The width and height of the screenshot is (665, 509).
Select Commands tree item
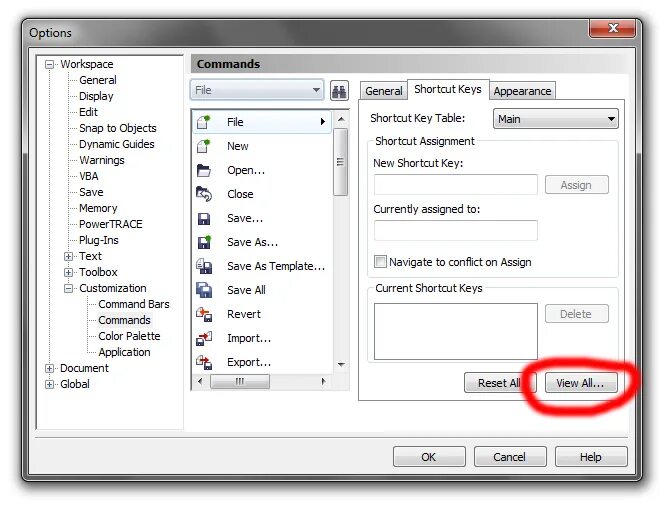tap(124, 320)
